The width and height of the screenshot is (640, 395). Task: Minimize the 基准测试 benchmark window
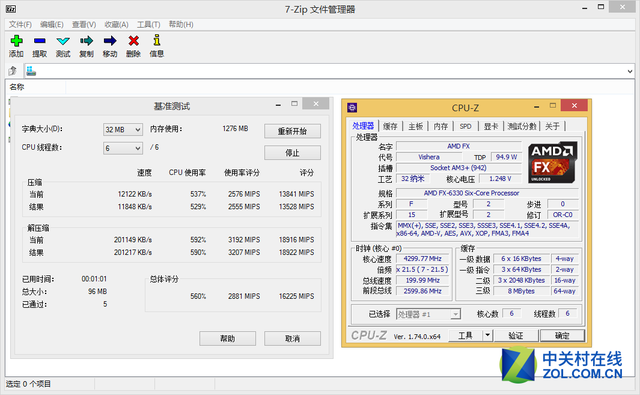pos(278,104)
